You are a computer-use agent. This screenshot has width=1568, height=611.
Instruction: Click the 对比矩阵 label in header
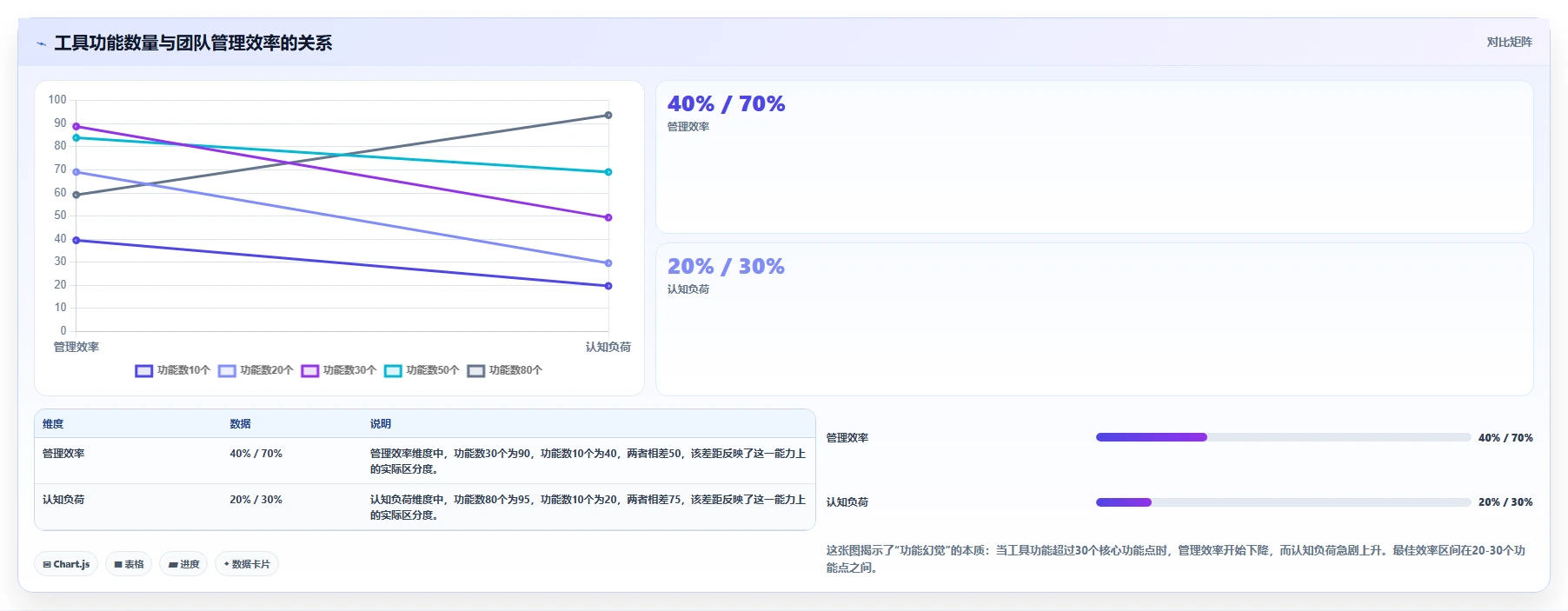tap(1509, 42)
